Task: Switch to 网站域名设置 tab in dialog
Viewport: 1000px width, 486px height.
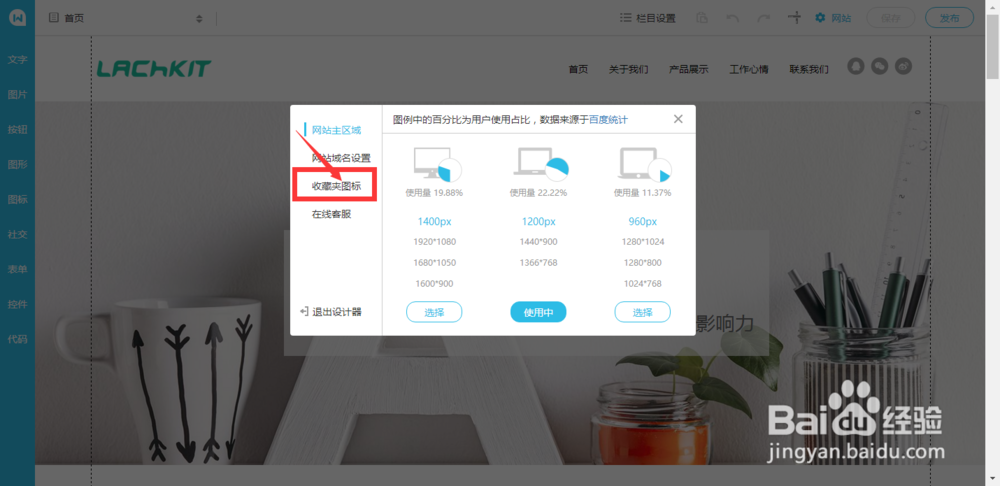Action: pos(341,158)
